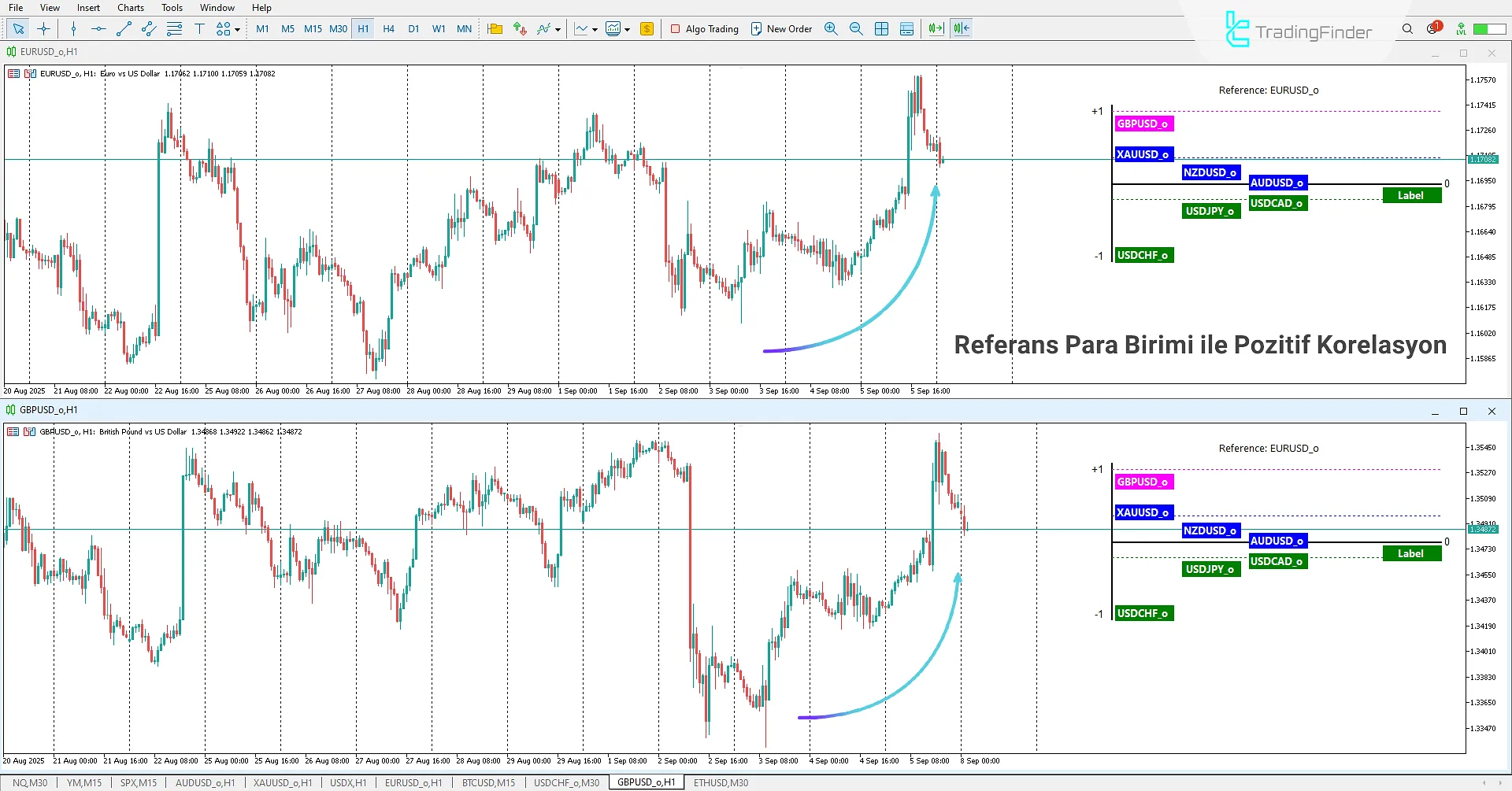Click the zoom in magnifier icon
Screen dimensions: 1512x791
click(x=831, y=29)
